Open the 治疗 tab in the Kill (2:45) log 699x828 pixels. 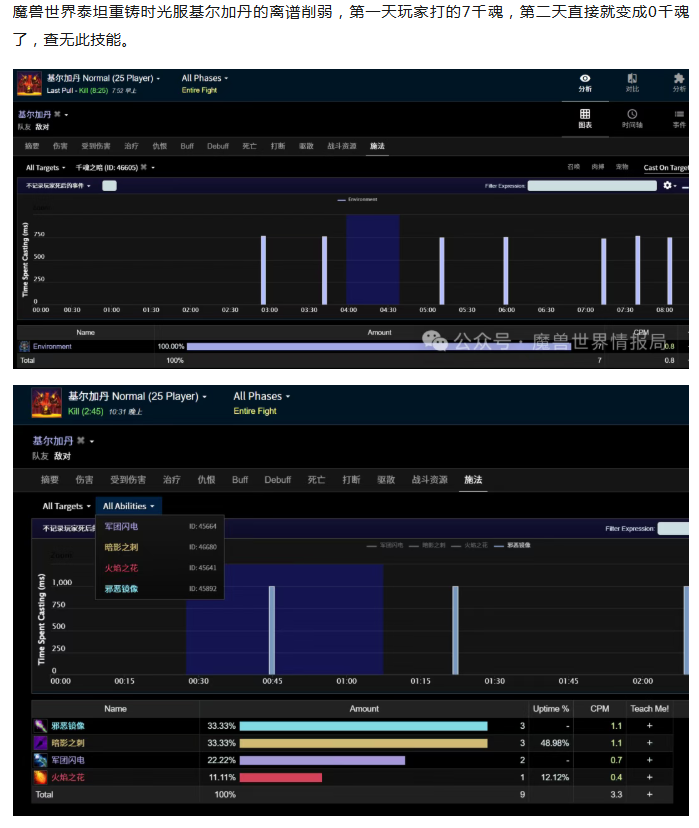[x=172, y=479]
